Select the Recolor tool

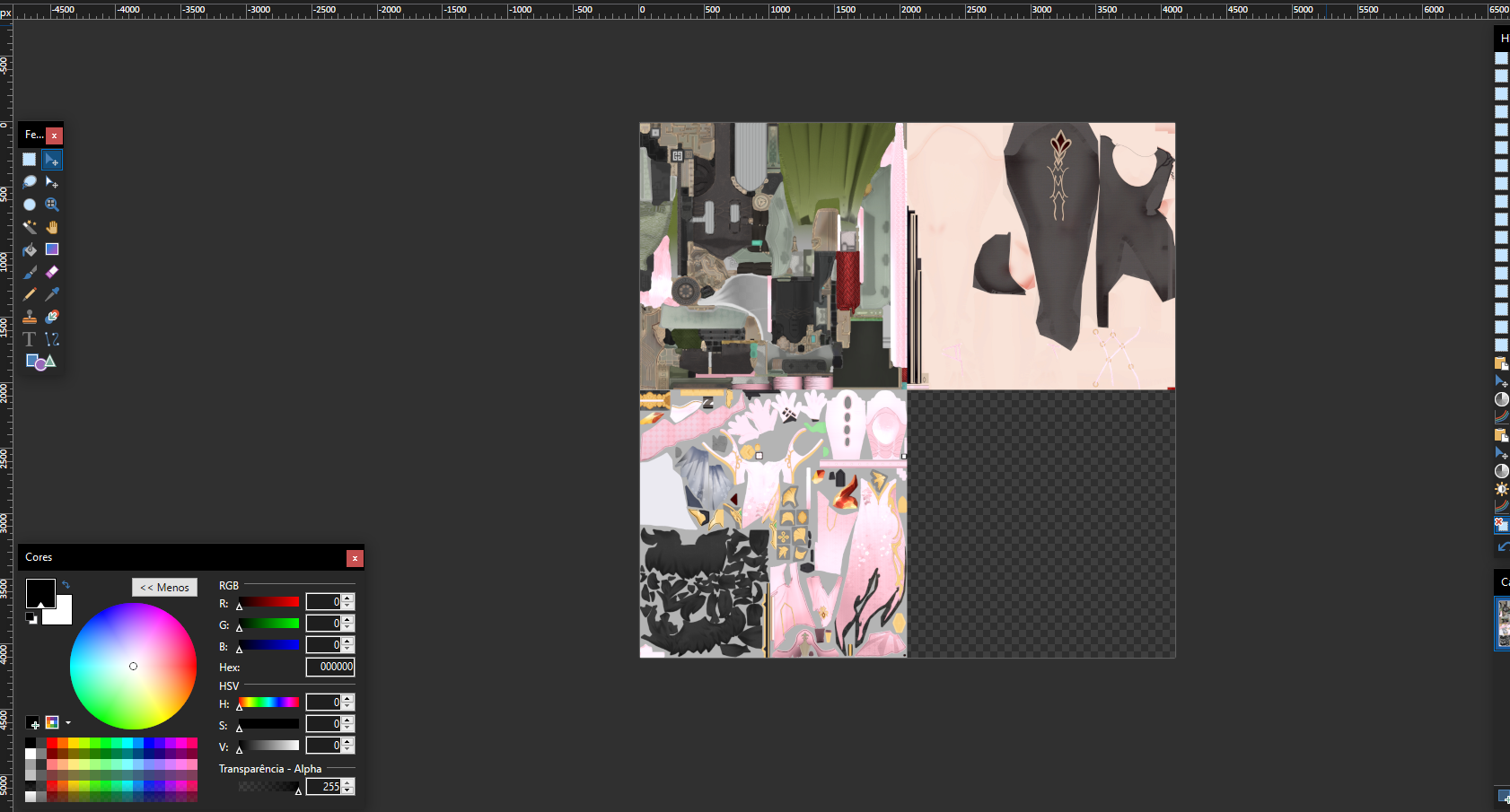pyautogui.click(x=52, y=317)
